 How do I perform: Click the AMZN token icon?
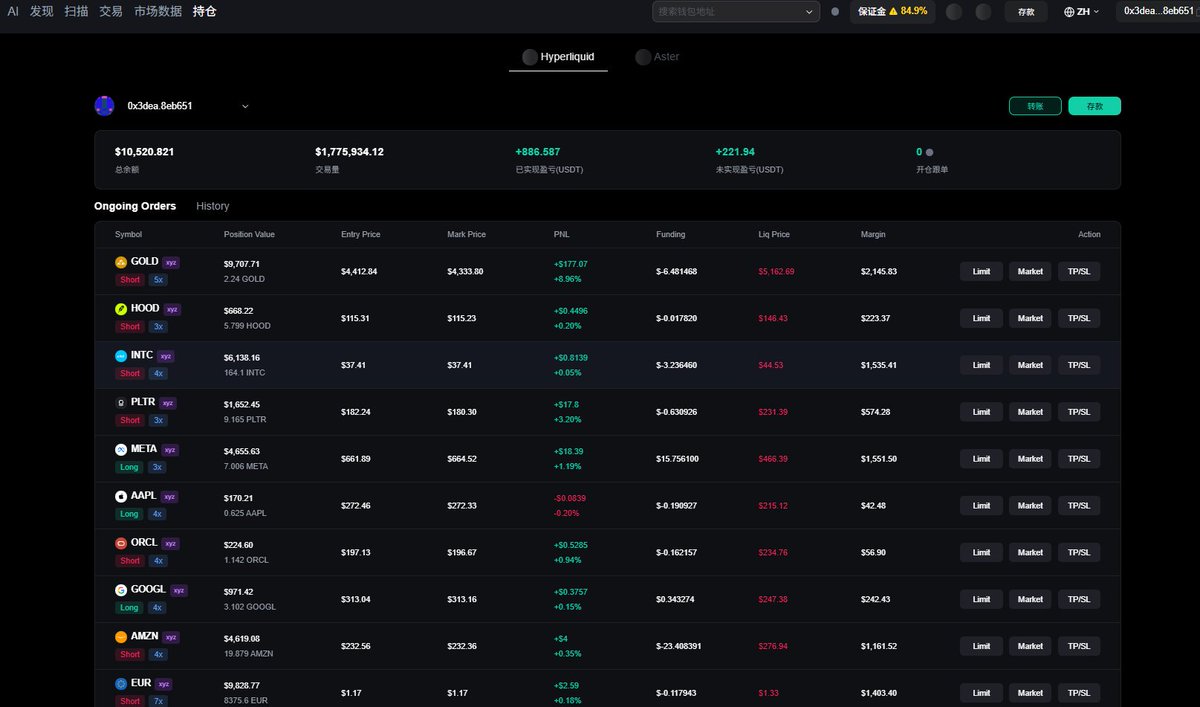[121, 637]
